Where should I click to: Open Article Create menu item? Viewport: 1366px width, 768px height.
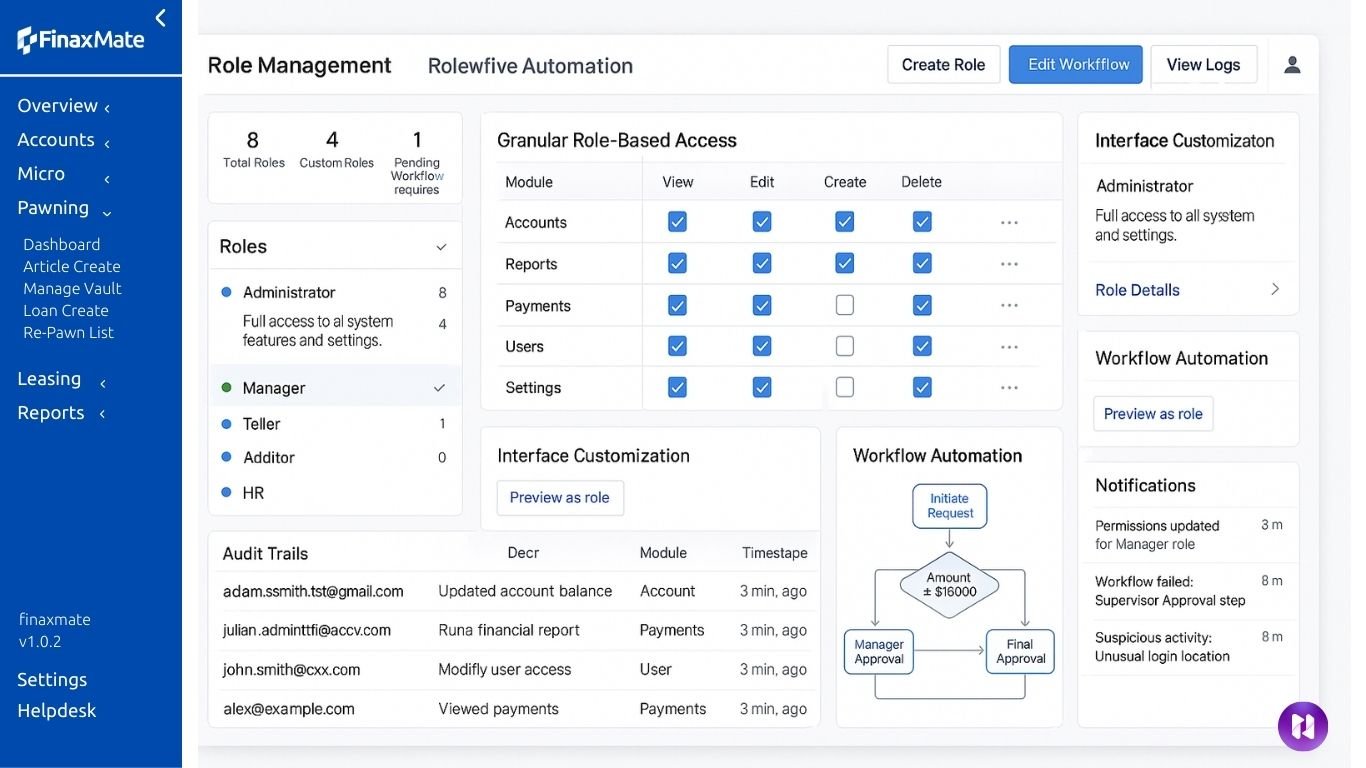[72, 266]
